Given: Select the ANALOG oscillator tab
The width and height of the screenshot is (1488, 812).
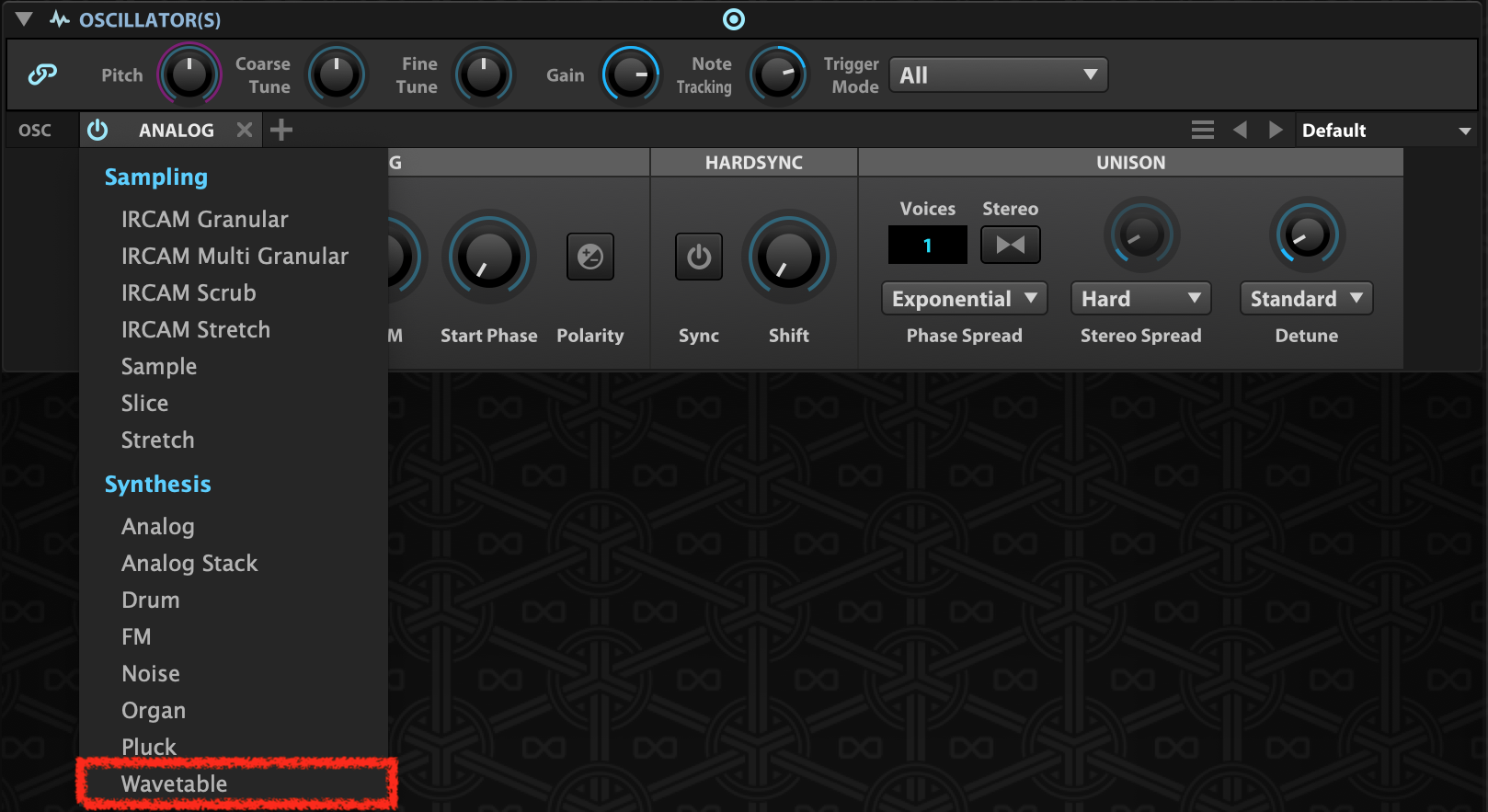Looking at the screenshot, I should (177, 131).
